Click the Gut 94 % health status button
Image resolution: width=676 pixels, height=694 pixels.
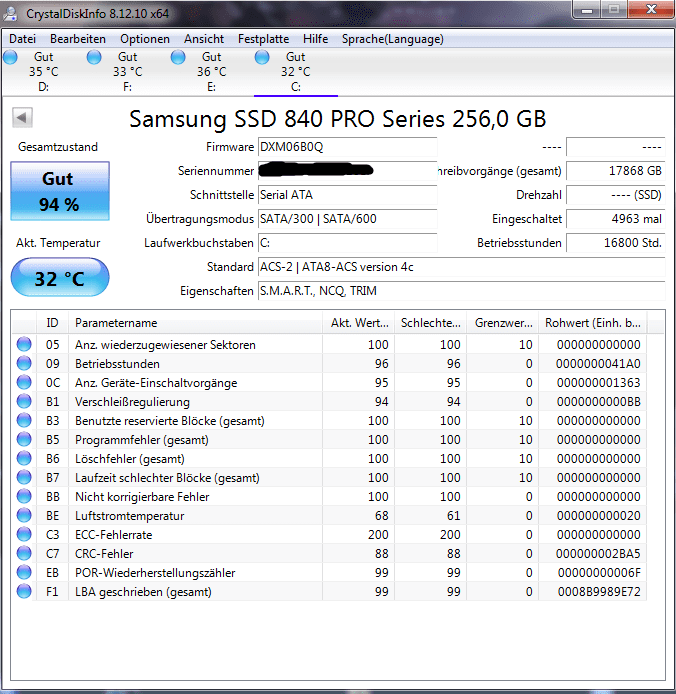(x=60, y=191)
